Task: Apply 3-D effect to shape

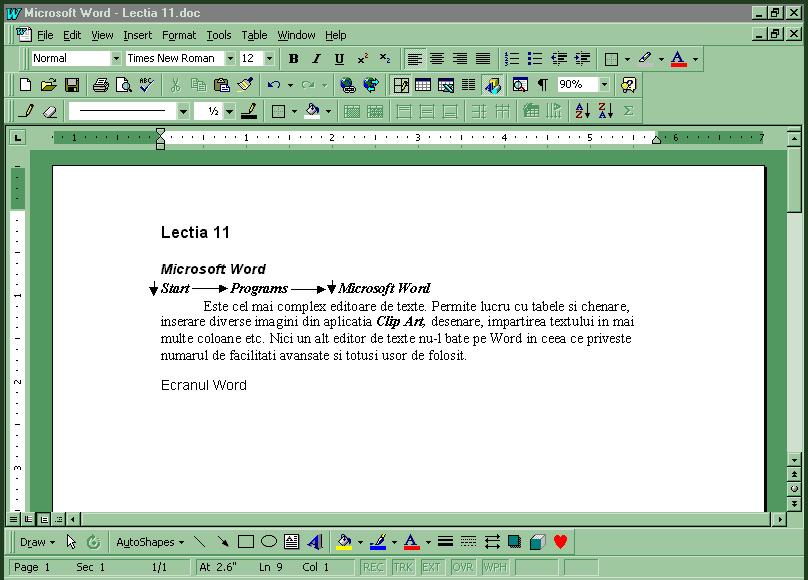Action: (x=537, y=542)
